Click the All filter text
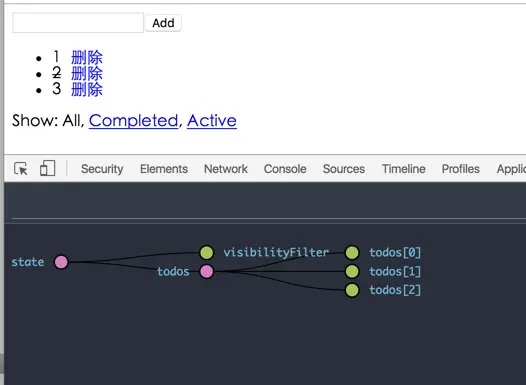Screen dimensions: 526x385 pyautogui.click(x=72, y=120)
